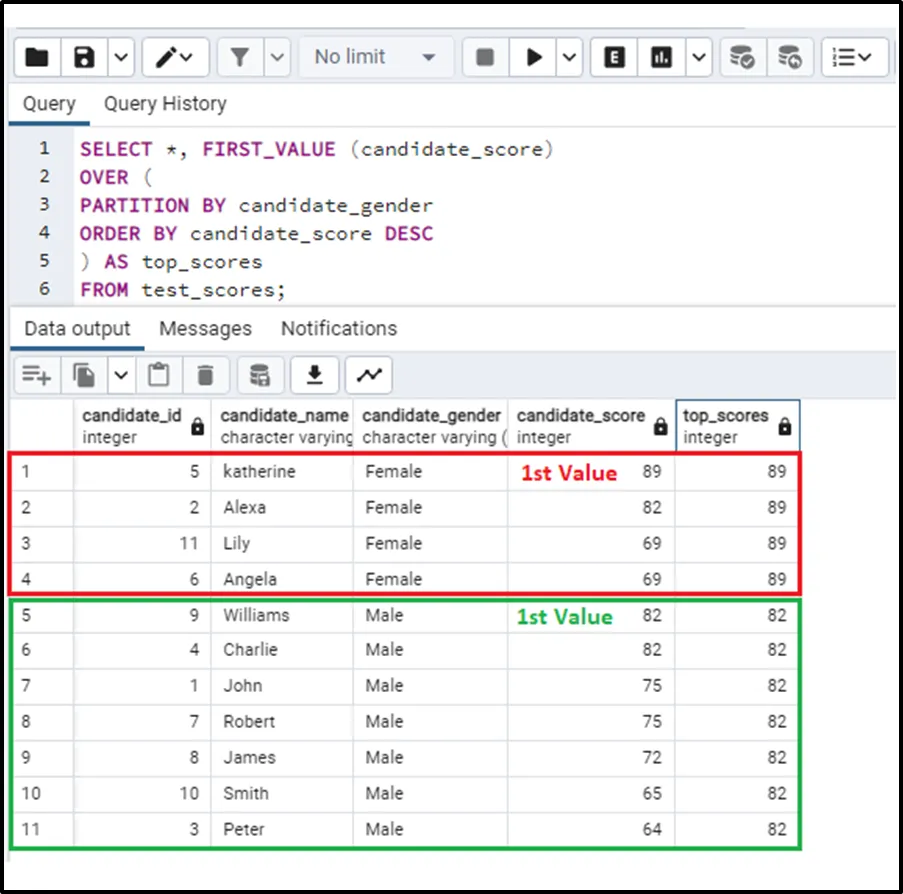903x894 pixels.
Task: Open the Messages tab
Action: click(205, 329)
